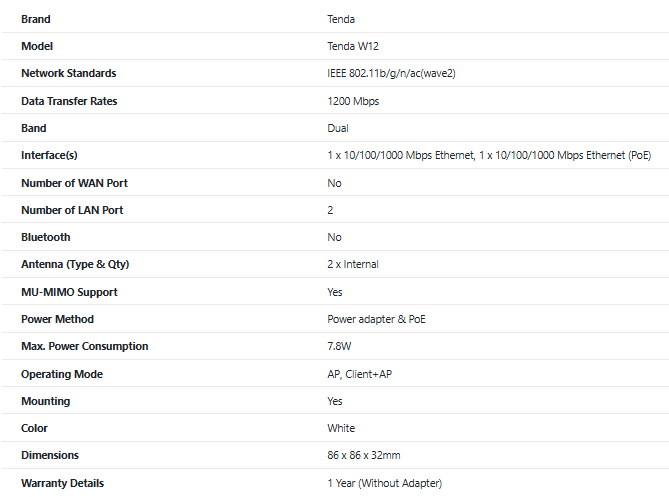
Task: Click the 1 Year (Without Adapter) warranty text
Action: pos(385,483)
